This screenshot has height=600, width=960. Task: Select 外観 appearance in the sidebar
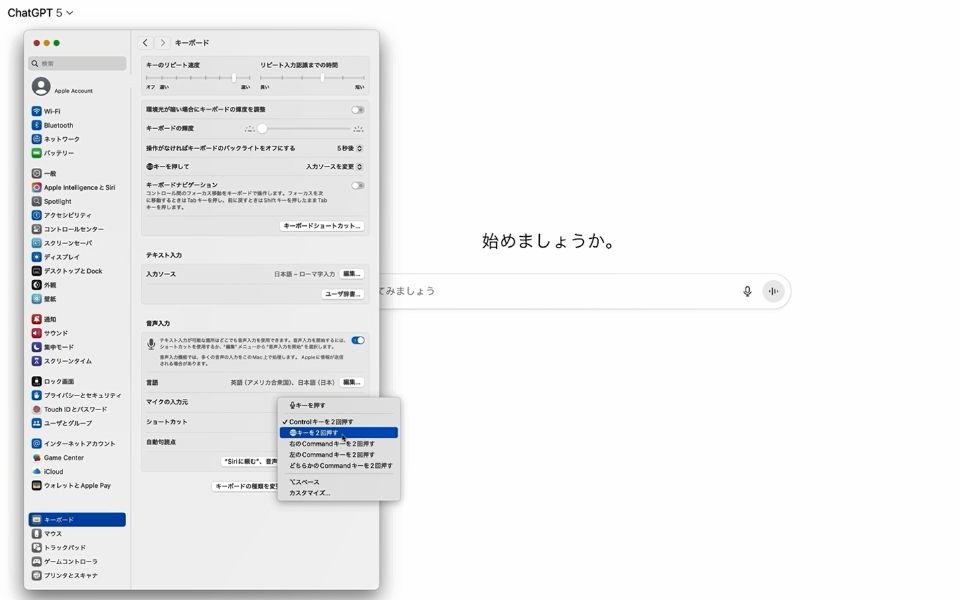(x=77, y=285)
